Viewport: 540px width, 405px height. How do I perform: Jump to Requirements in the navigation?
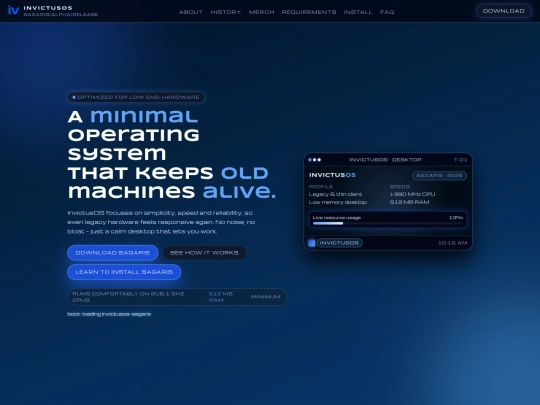click(309, 12)
